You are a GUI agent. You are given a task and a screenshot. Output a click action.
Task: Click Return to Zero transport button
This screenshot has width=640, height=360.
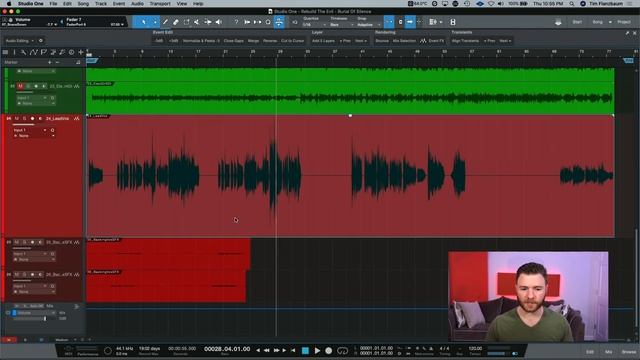[x=293, y=350]
